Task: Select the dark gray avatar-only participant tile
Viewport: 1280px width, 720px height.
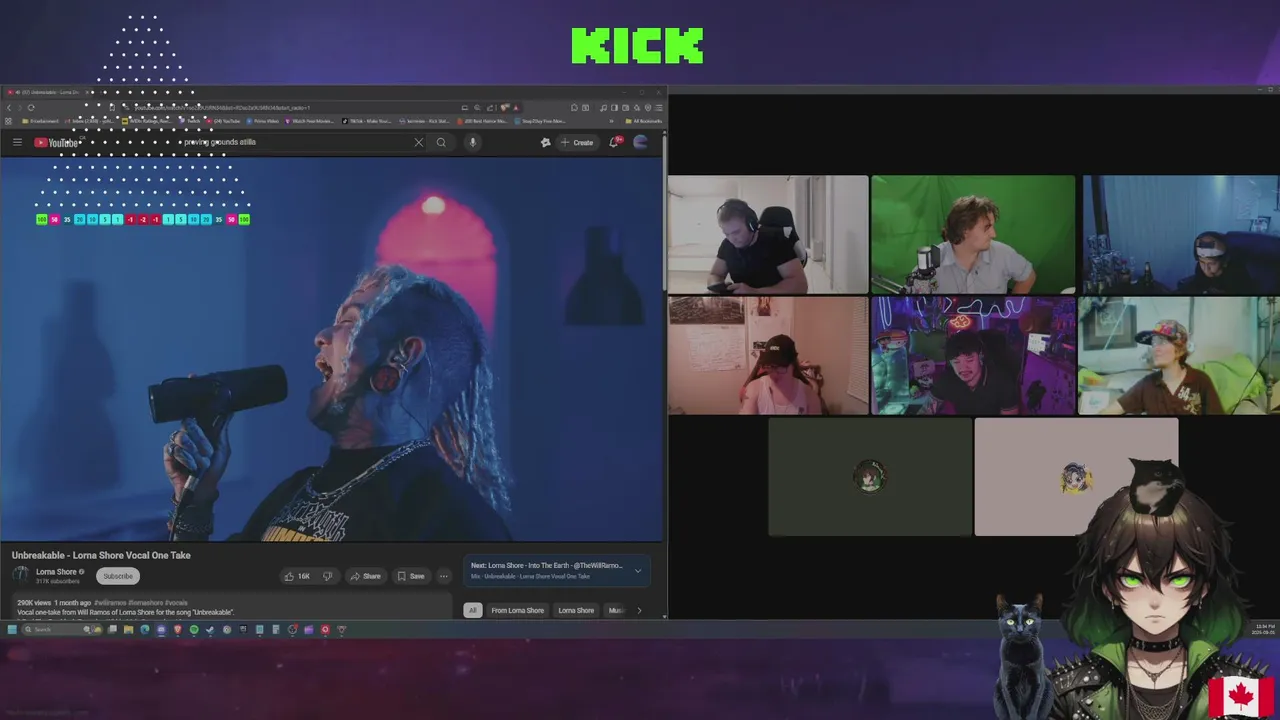Action: (870, 477)
